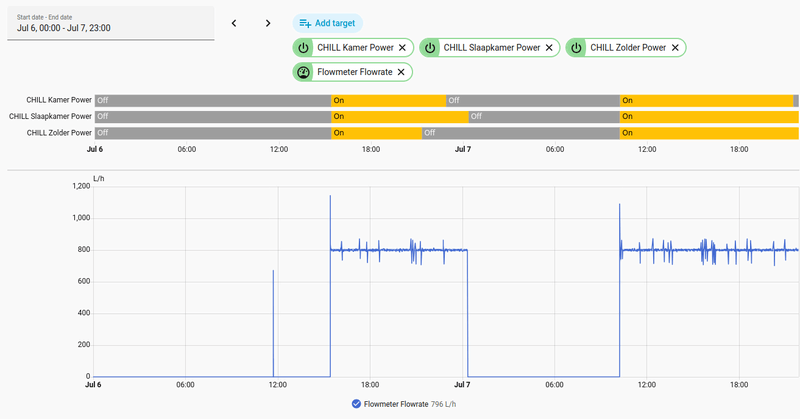Viewport: 800px width, 419px height.
Task: Click the second On segment of CHILL Slaapkamer Power
Action: [x=709, y=116]
